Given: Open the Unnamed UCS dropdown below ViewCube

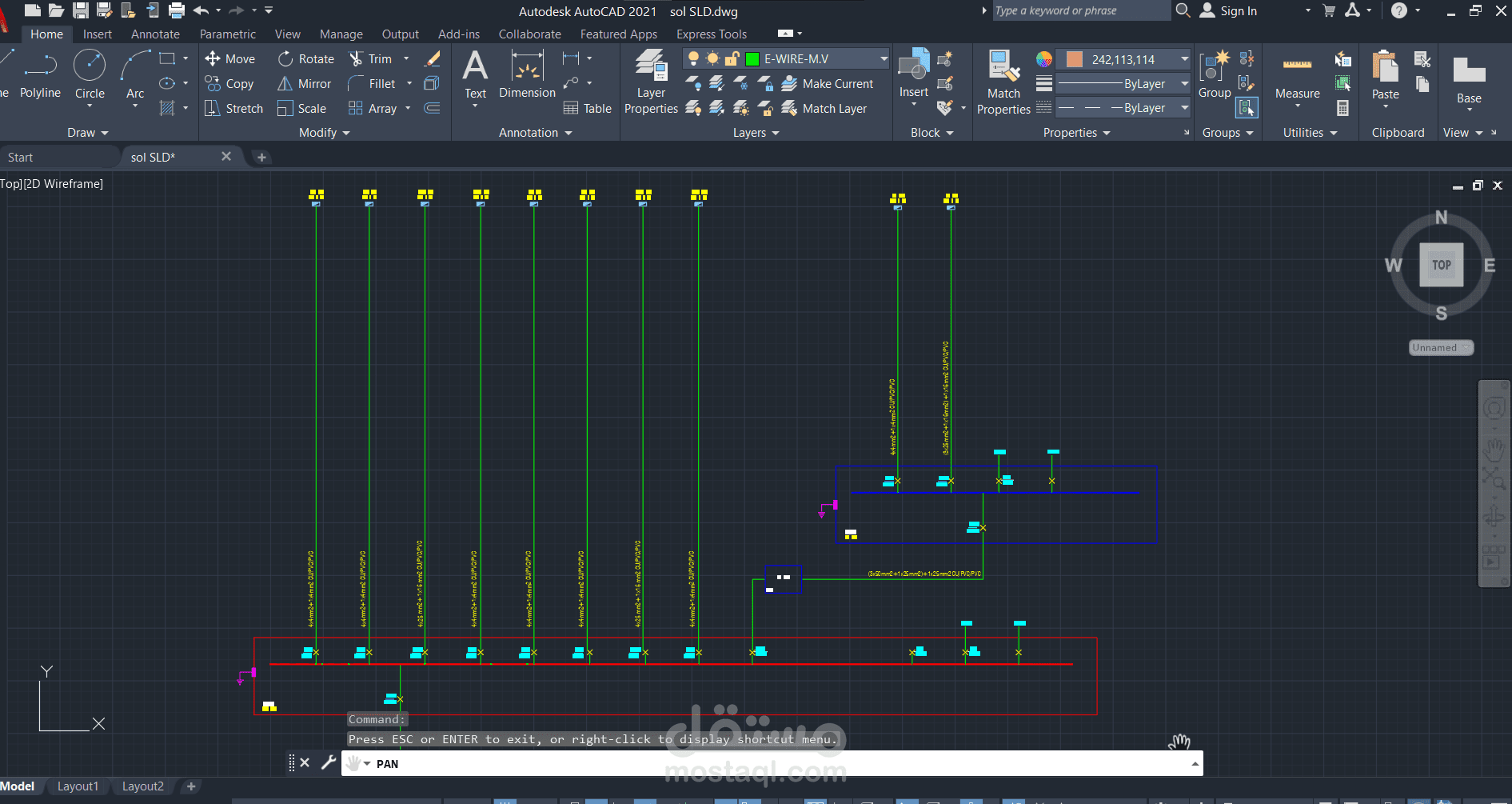Looking at the screenshot, I should pos(1441,348).
